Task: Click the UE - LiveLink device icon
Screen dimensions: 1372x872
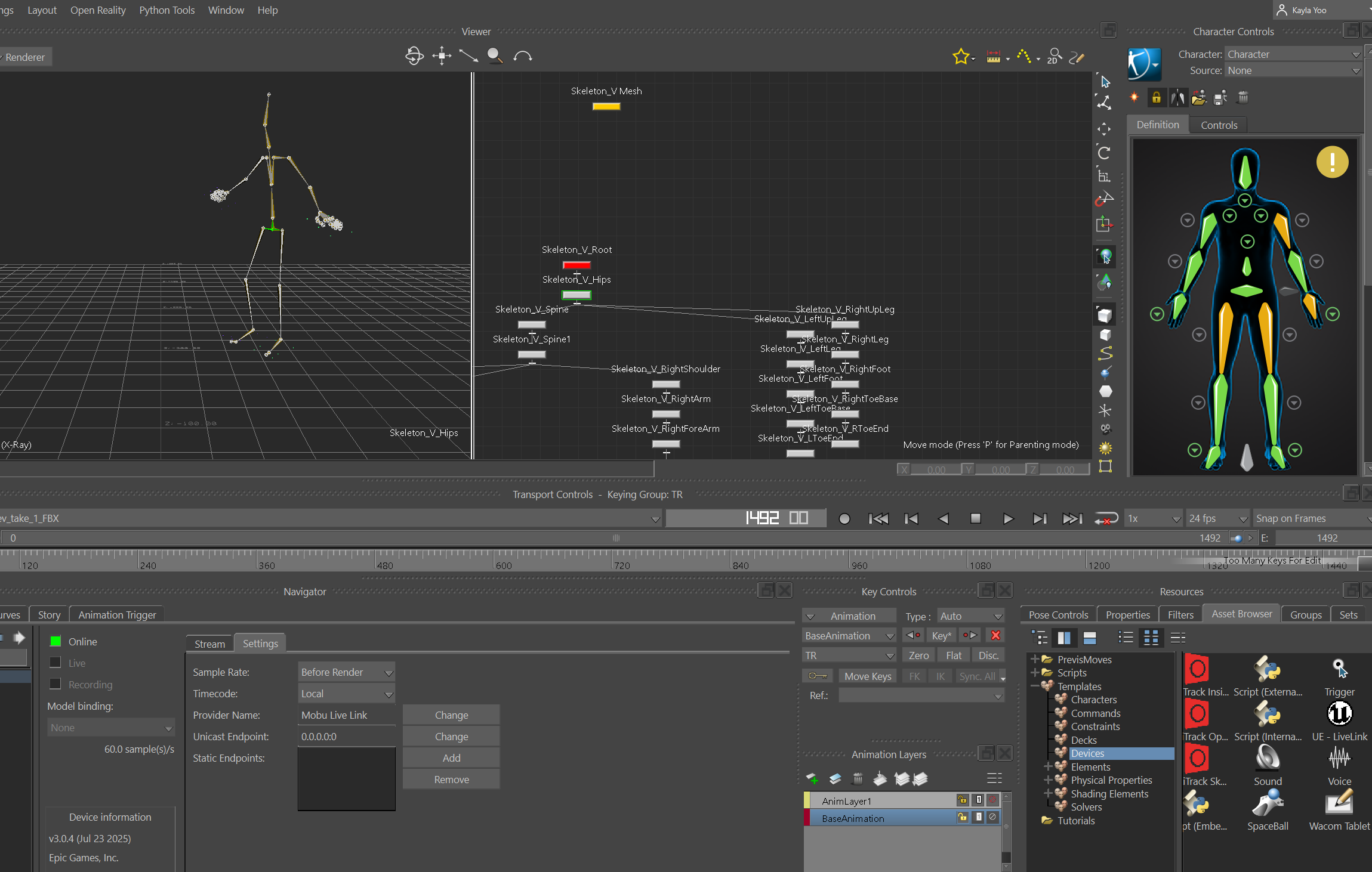Action: click(1339, 714)
